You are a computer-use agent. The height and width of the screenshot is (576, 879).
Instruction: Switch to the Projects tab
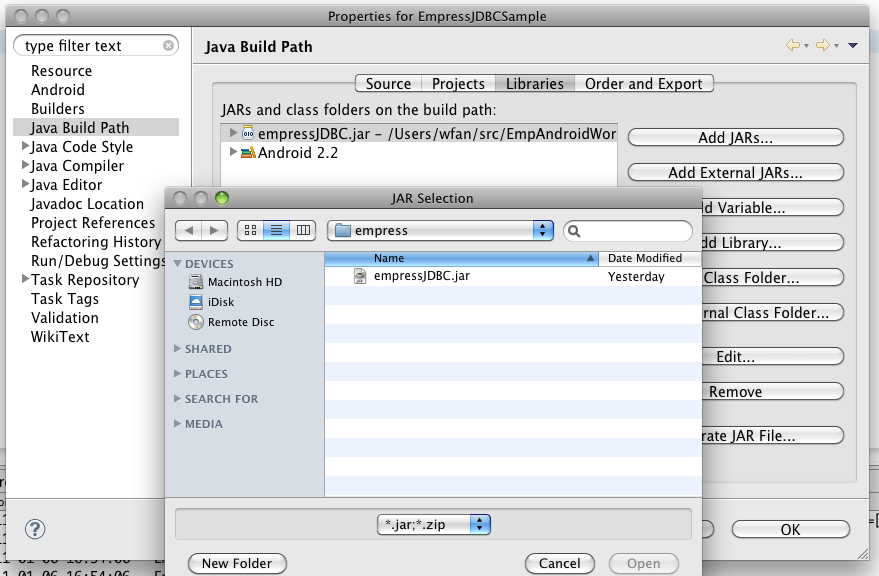458,84
